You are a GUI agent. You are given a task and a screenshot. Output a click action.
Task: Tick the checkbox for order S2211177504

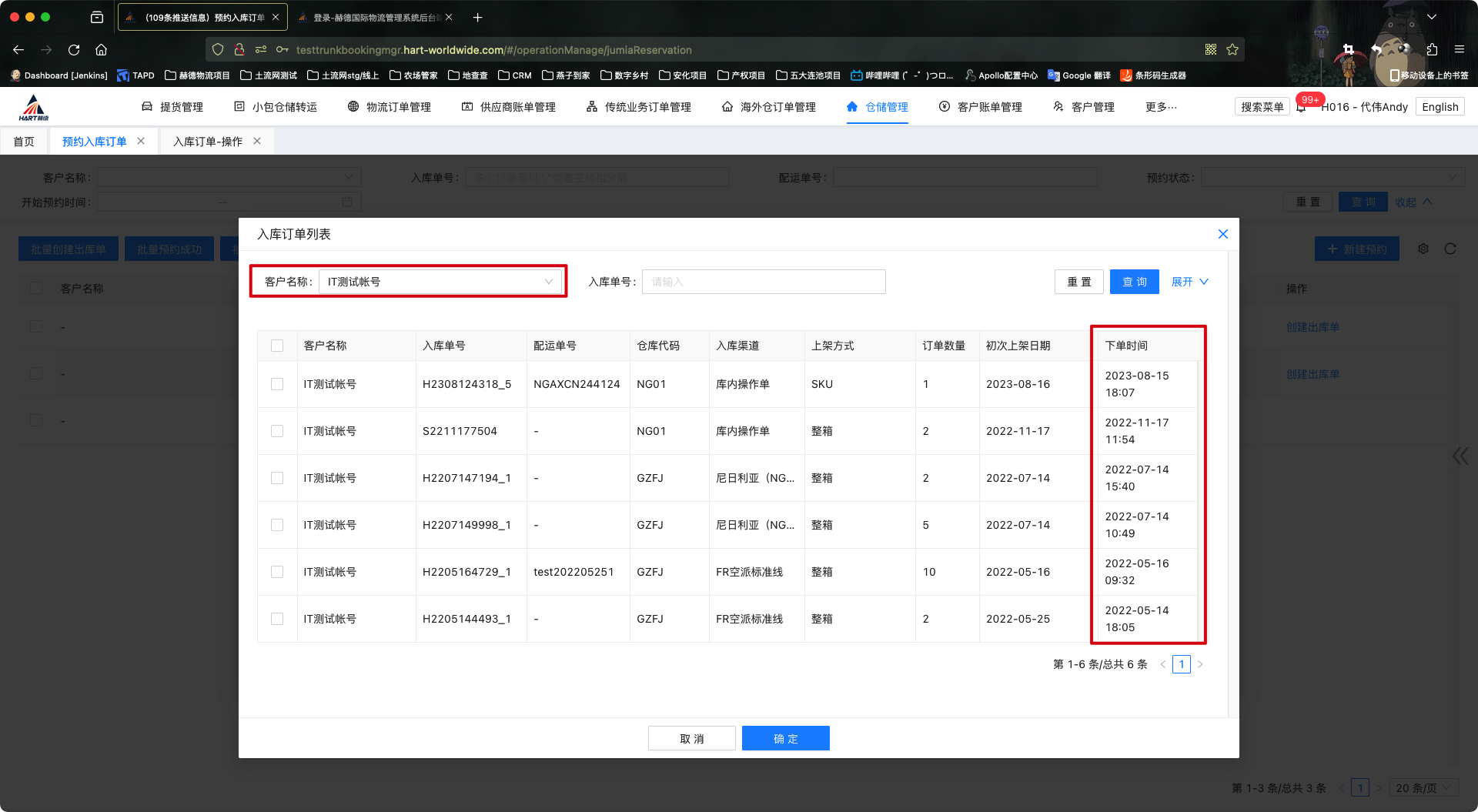pyautogui.click(x=277, y=431)
